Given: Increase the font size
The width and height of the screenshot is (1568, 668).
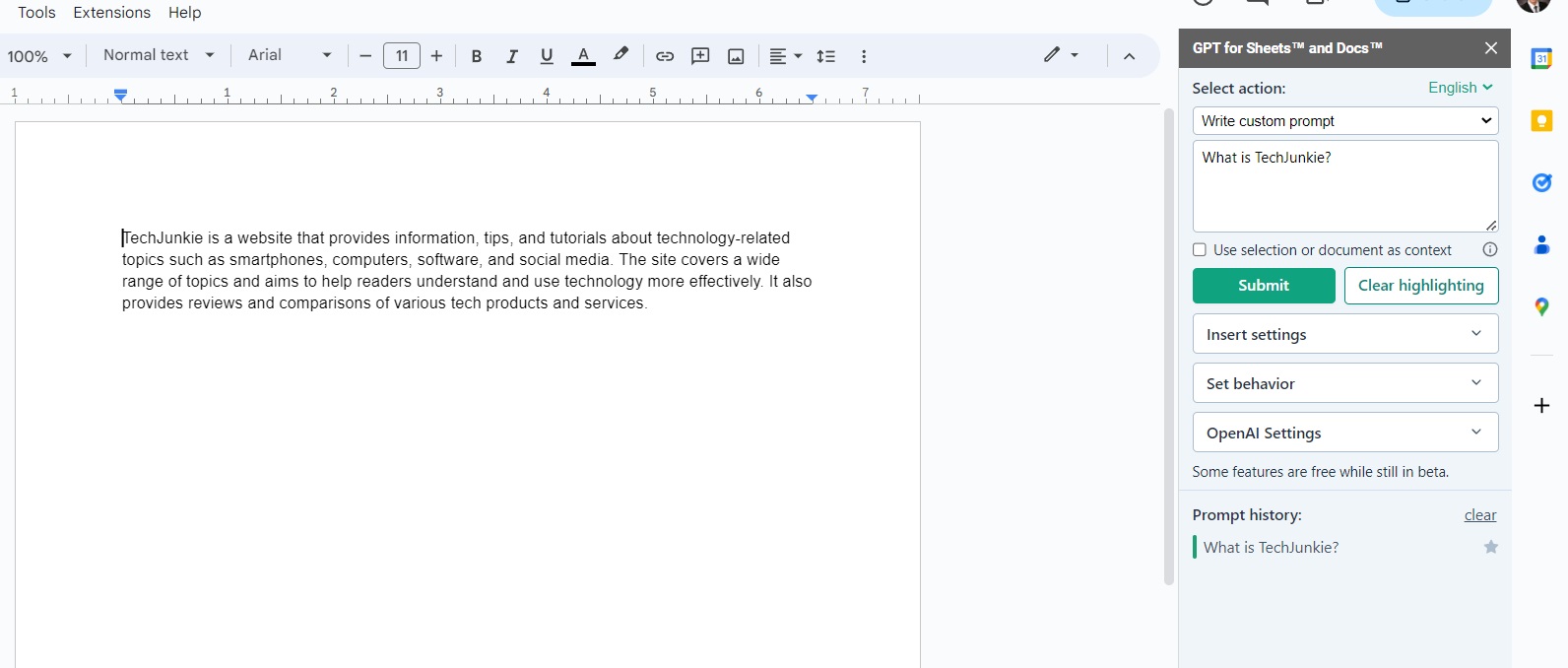Looking at the screenshot, I should click(x=436, y=56).
